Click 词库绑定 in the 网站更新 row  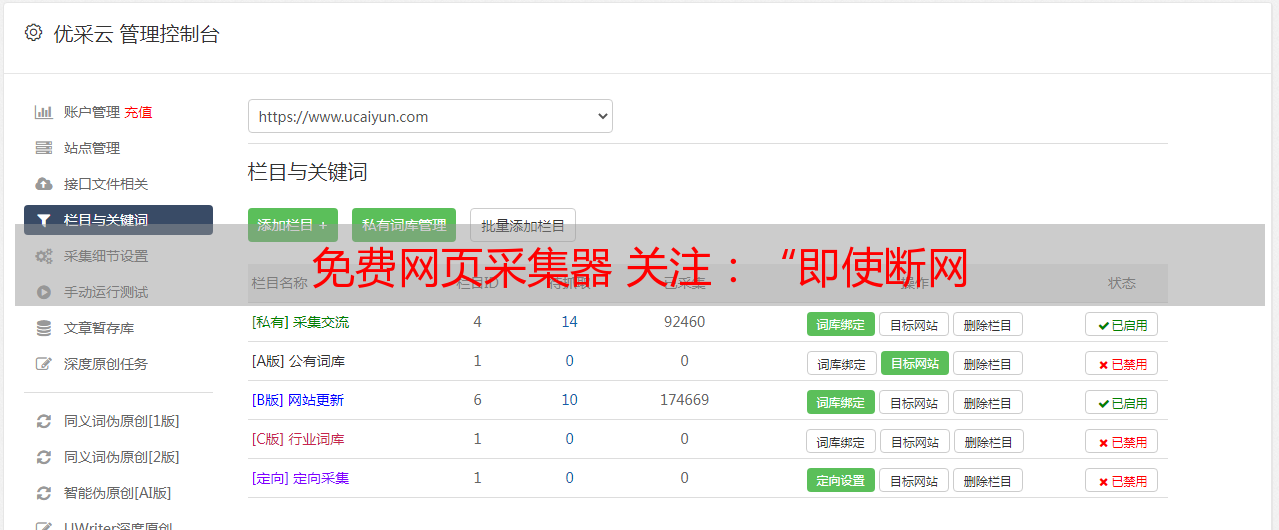pos(841,402)
